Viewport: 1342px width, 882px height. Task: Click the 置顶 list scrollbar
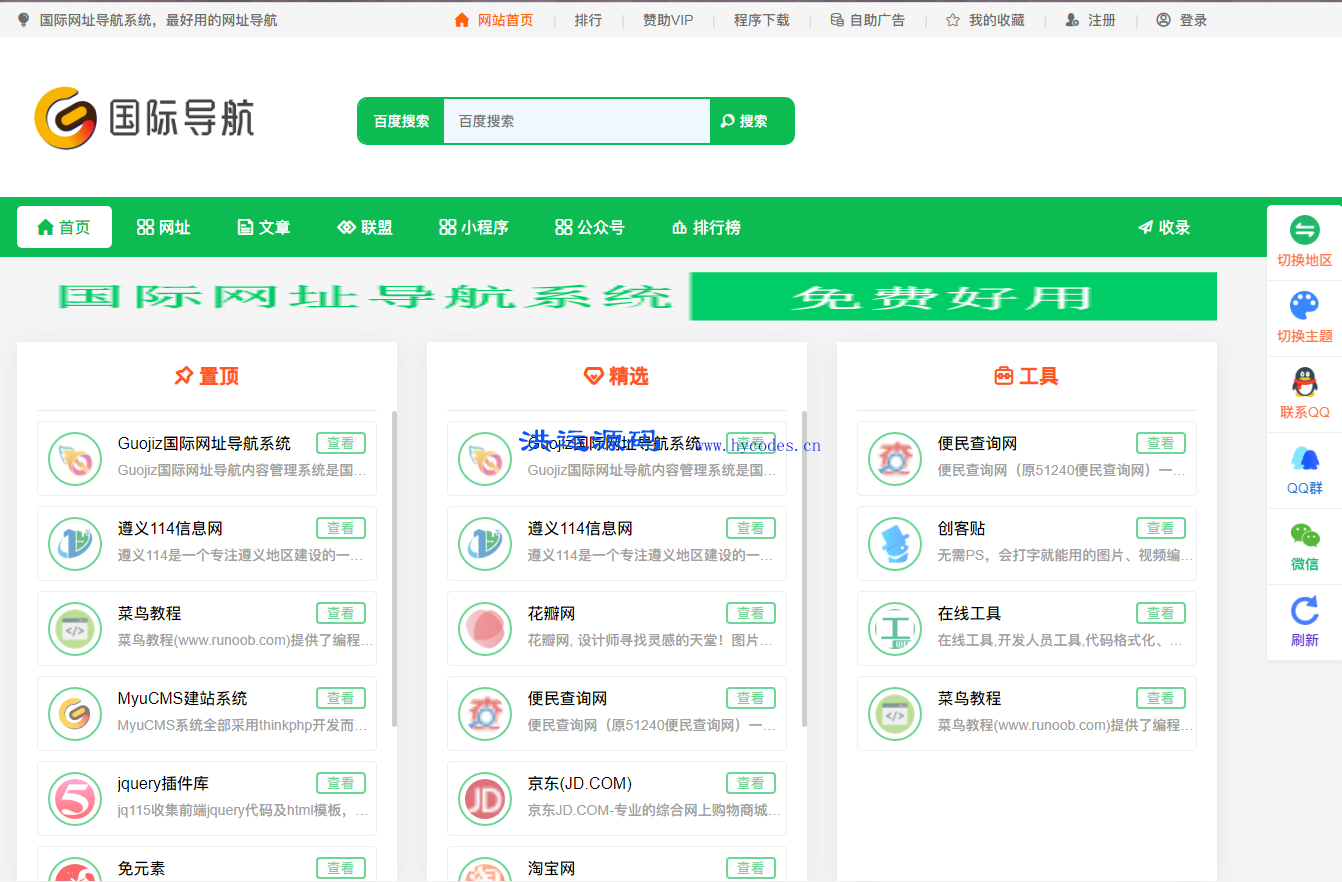point(394,568)
